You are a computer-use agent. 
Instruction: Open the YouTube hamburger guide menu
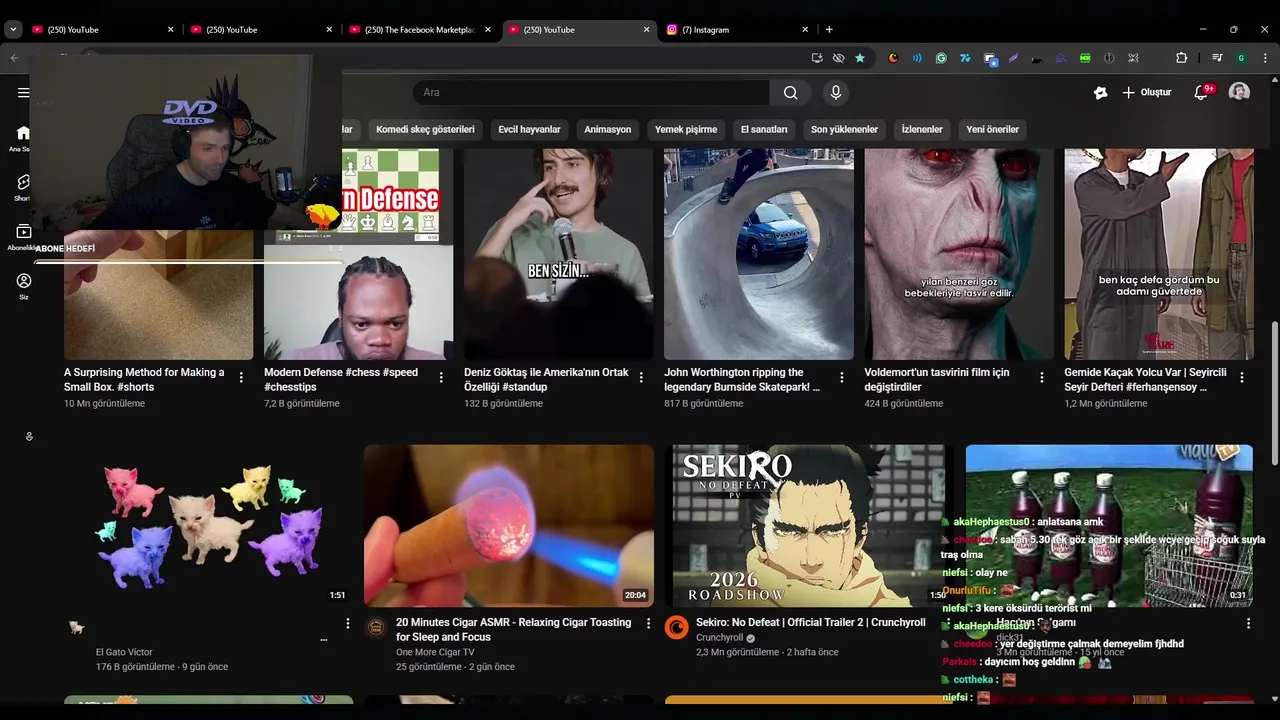(23, 93)
